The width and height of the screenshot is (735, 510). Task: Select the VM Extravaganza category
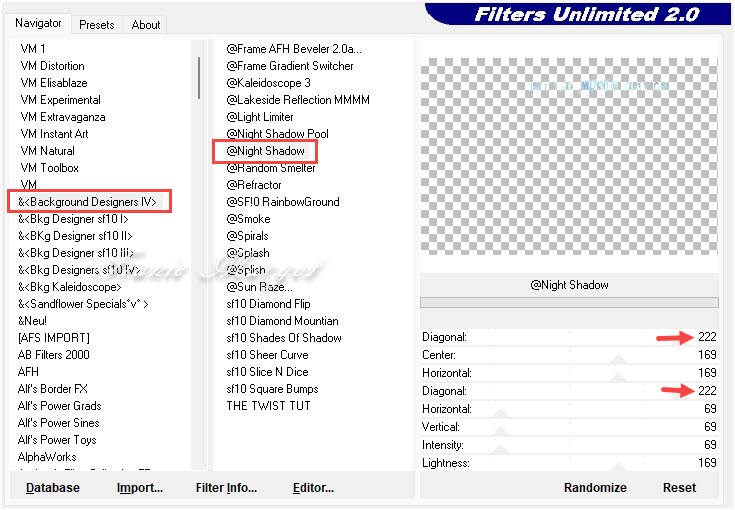[x=63, y=117]
